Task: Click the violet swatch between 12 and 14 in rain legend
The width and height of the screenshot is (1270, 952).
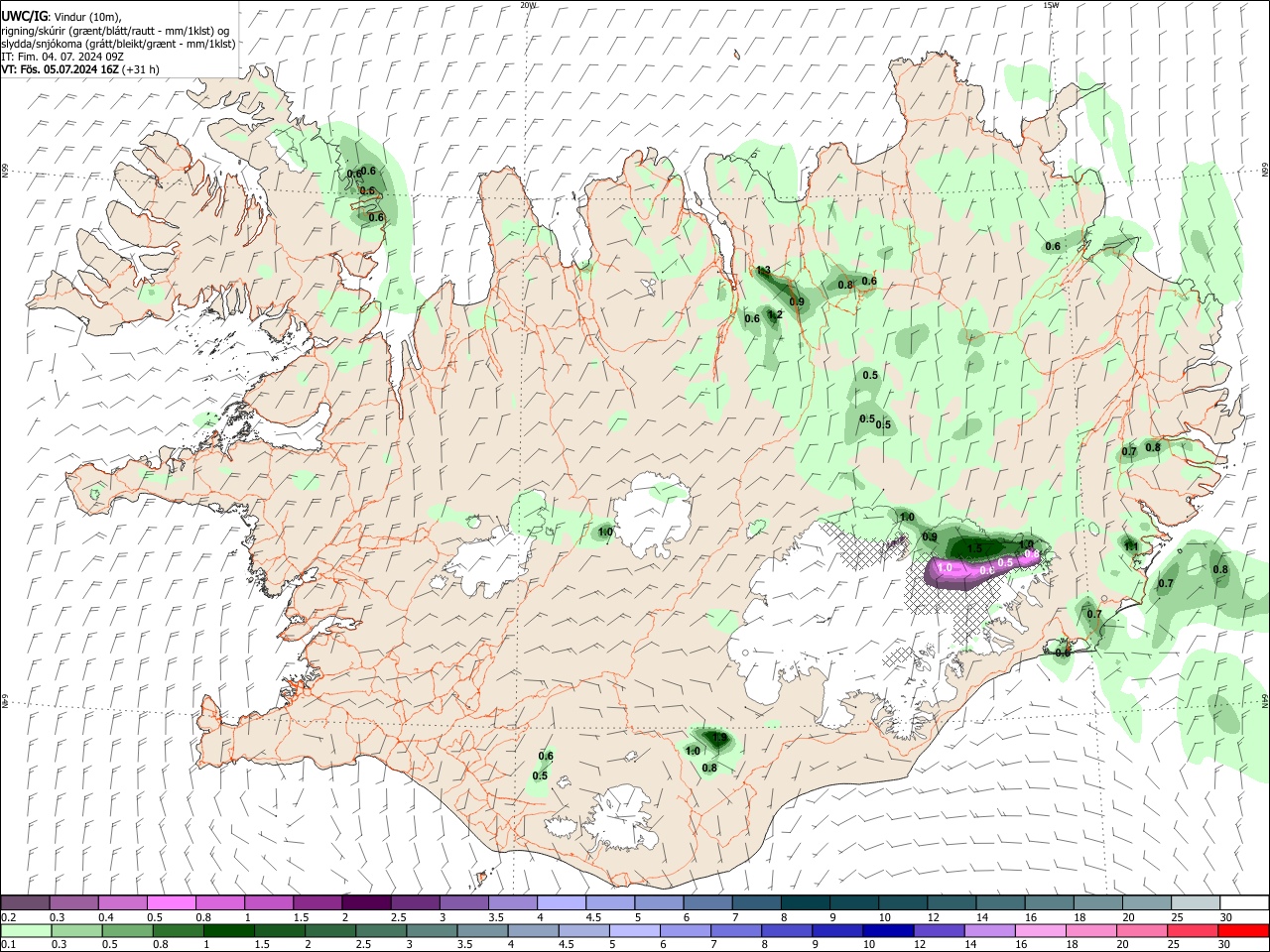Action: tap(939, 931)
